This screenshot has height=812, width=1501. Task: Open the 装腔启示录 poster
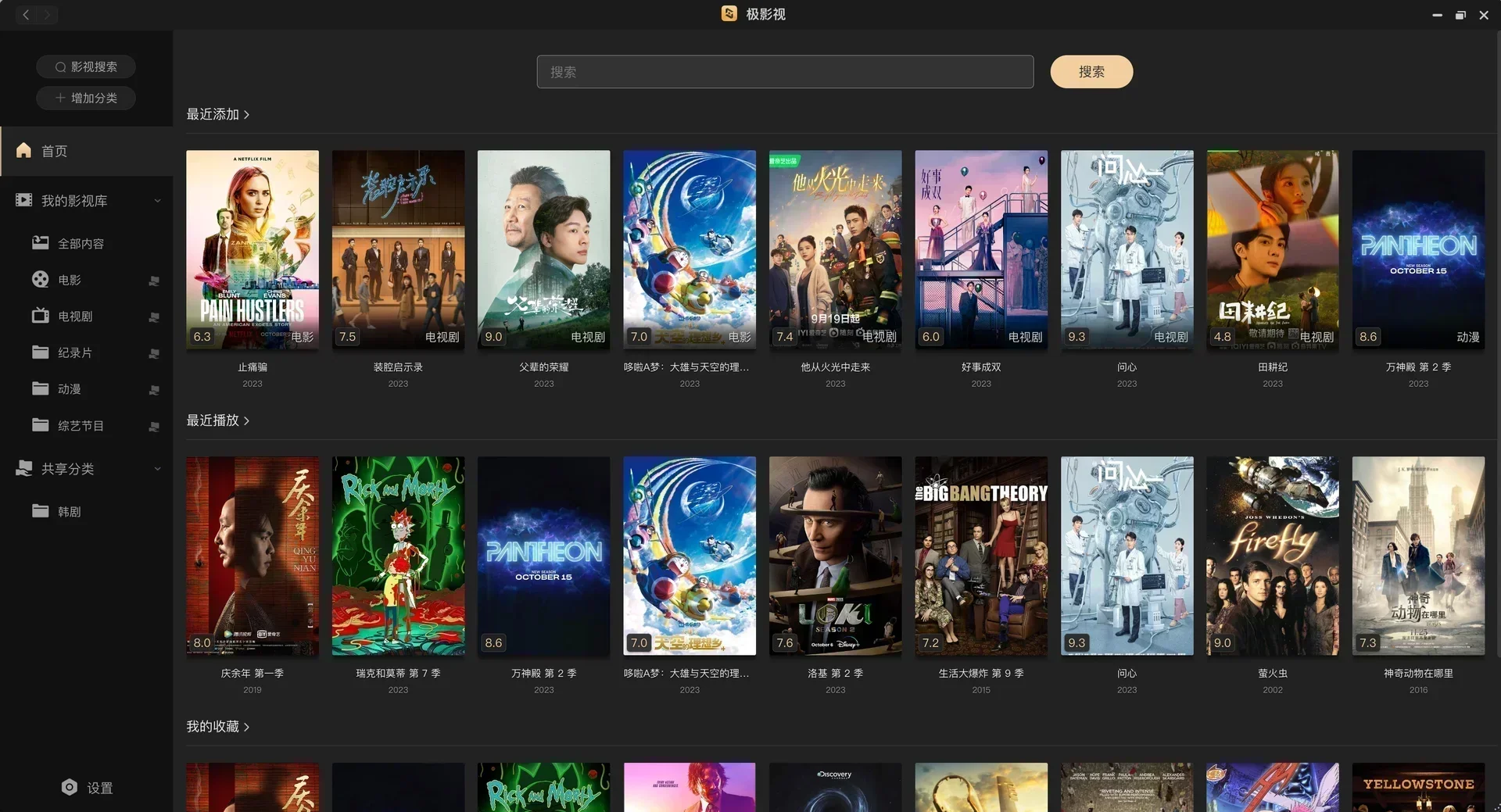click(398, 249)
